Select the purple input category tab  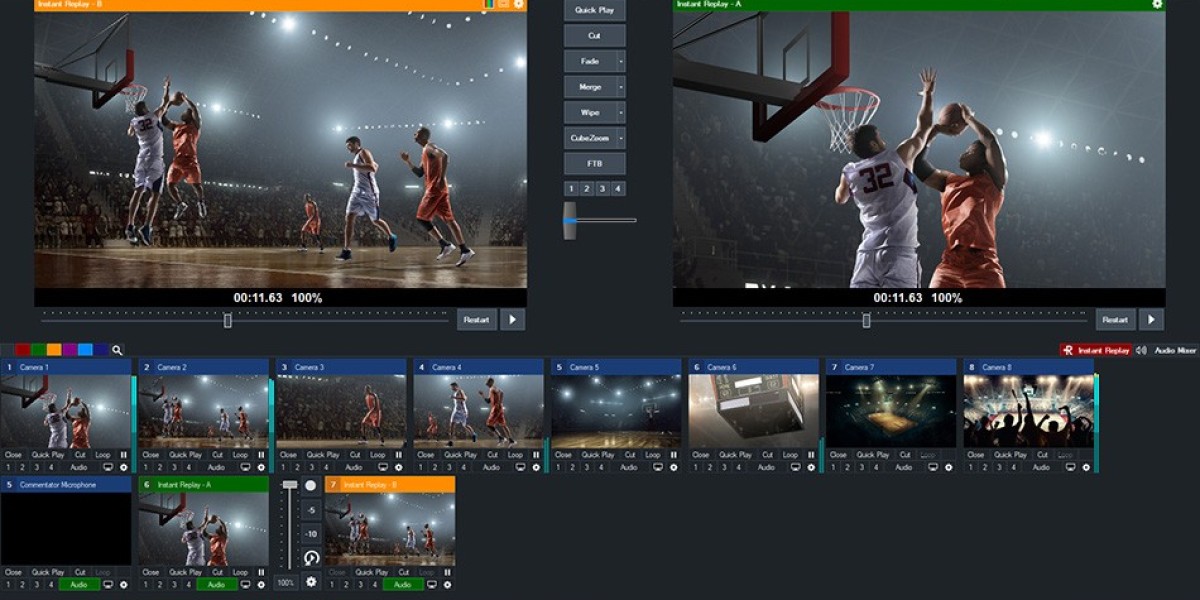[x=70, y=350]
